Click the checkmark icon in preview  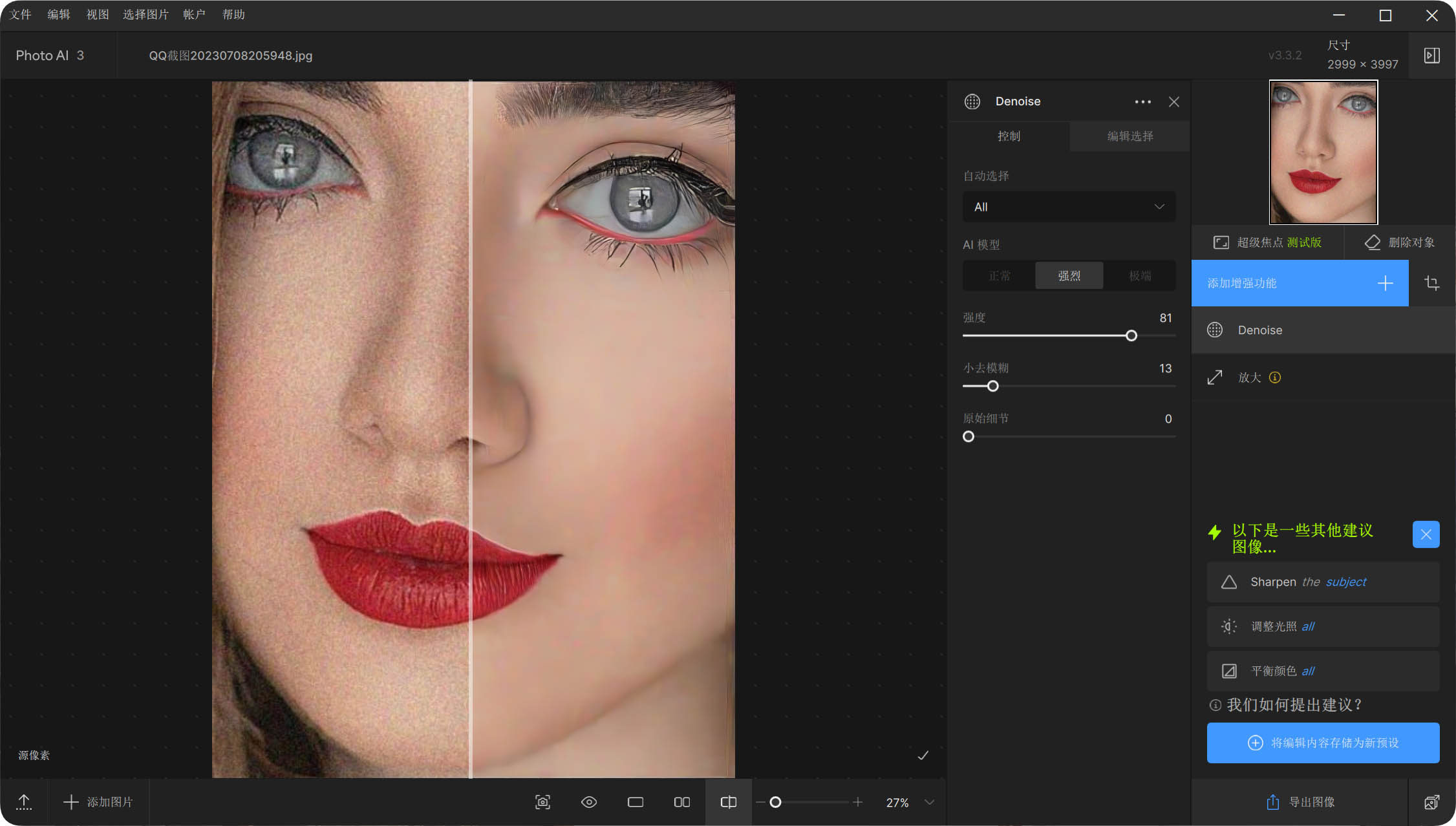pos(923,756)
